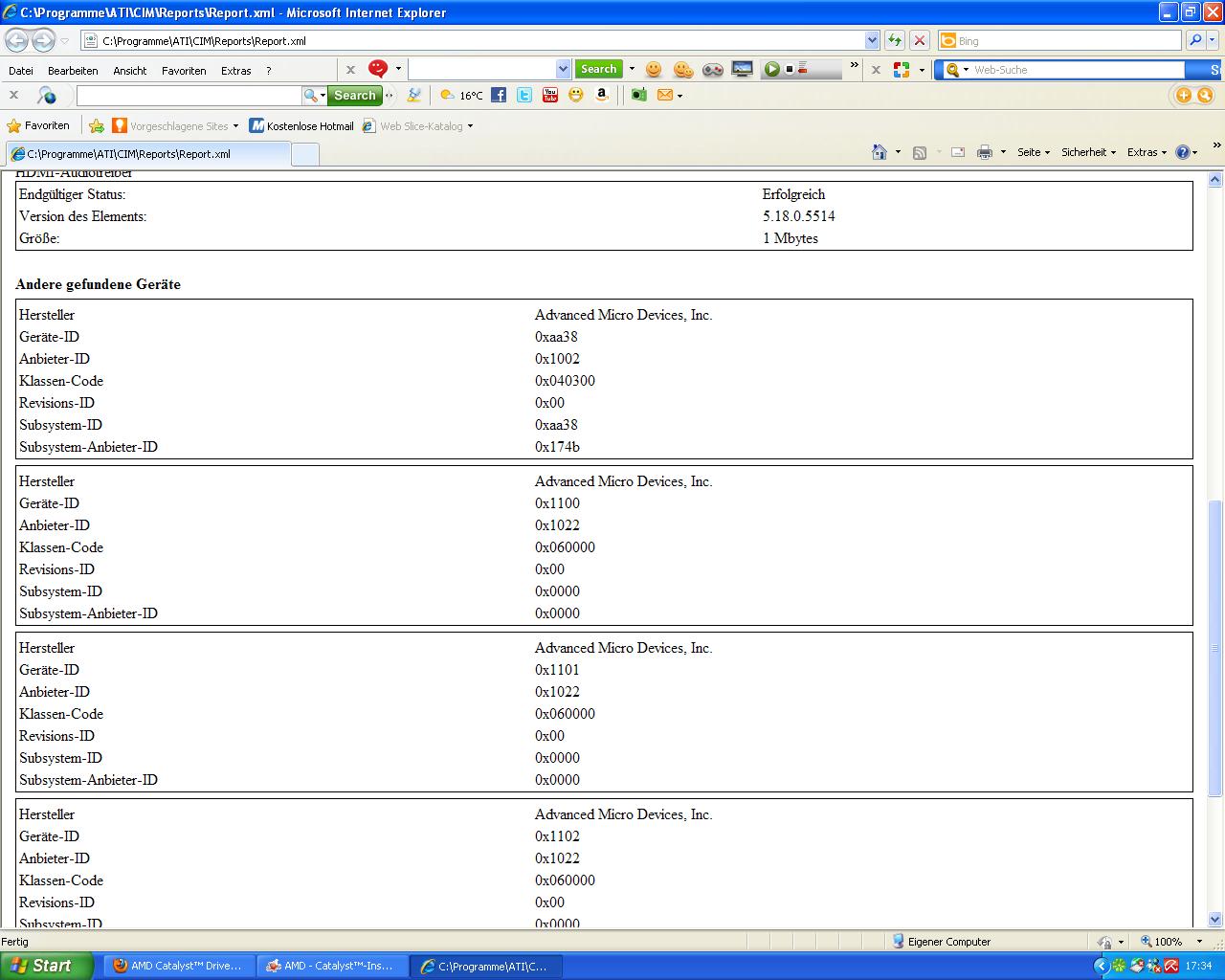
Task: Click the Kostenlose Hotmail favorites link
Action: point(301,126)
